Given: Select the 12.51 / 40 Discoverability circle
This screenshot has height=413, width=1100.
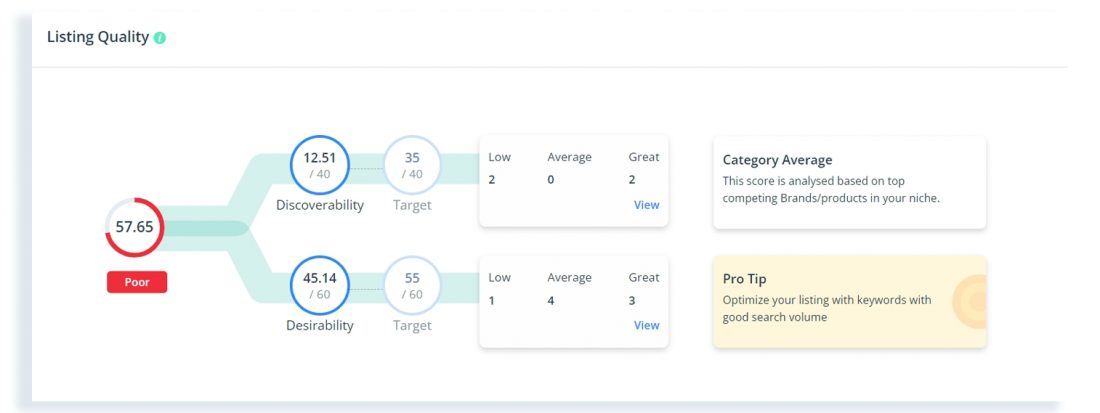Looking at the screenshot, I should pyautogui.click(x=319, y=165).
